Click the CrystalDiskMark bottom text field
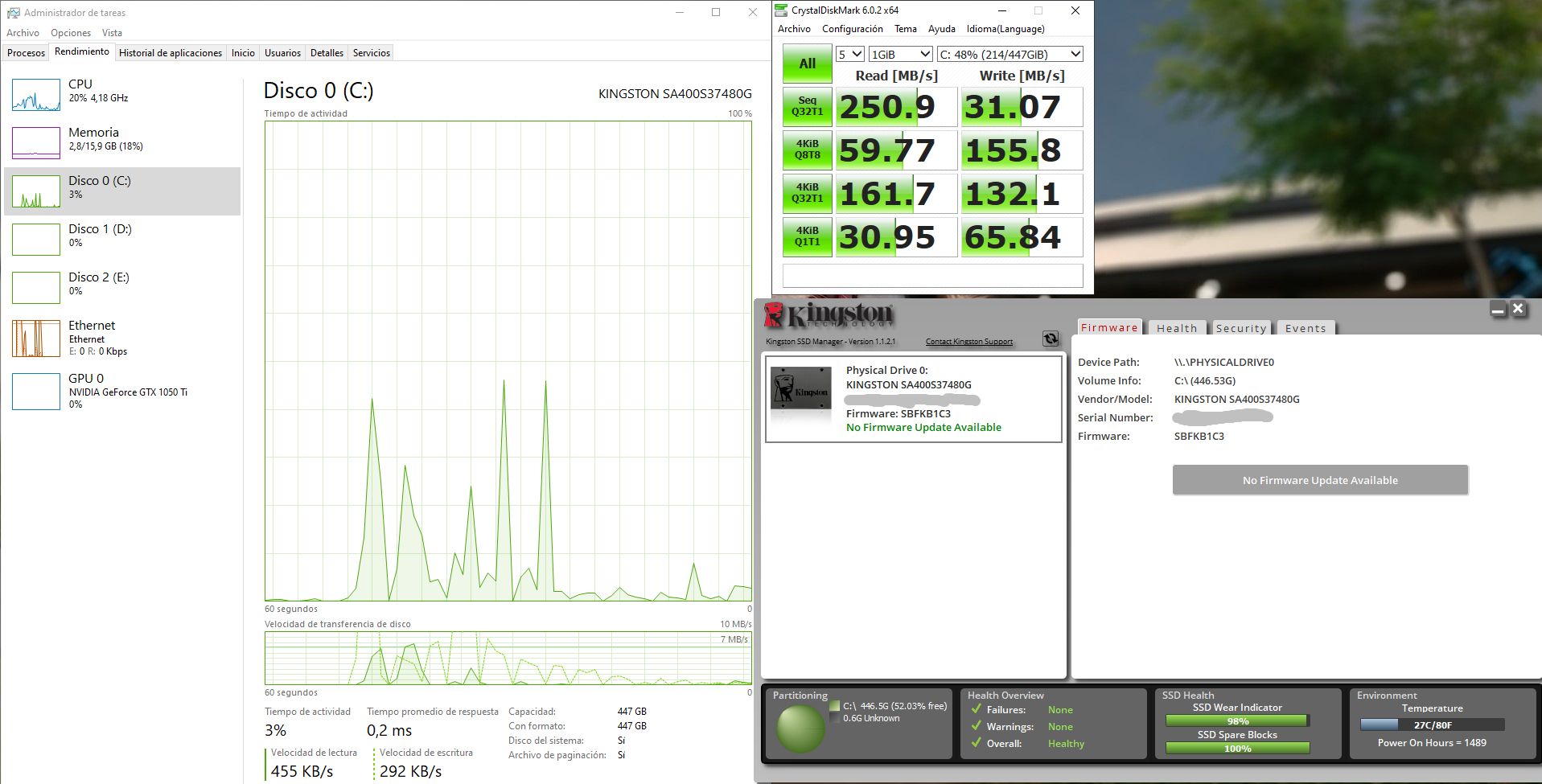Viewport: 1542px width, 784px height. [933, 276]
